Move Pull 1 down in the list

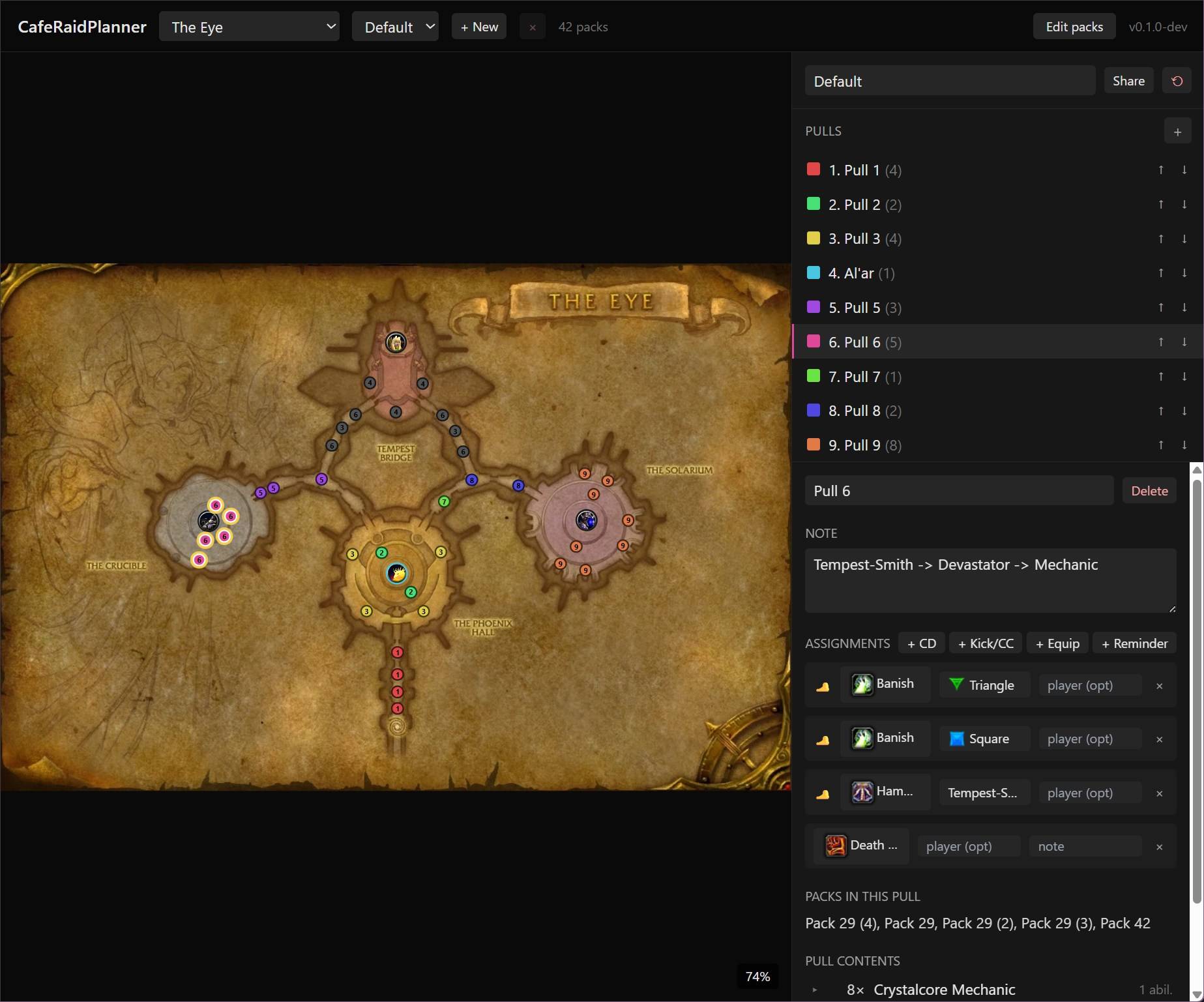click(x=1184, y=170)
